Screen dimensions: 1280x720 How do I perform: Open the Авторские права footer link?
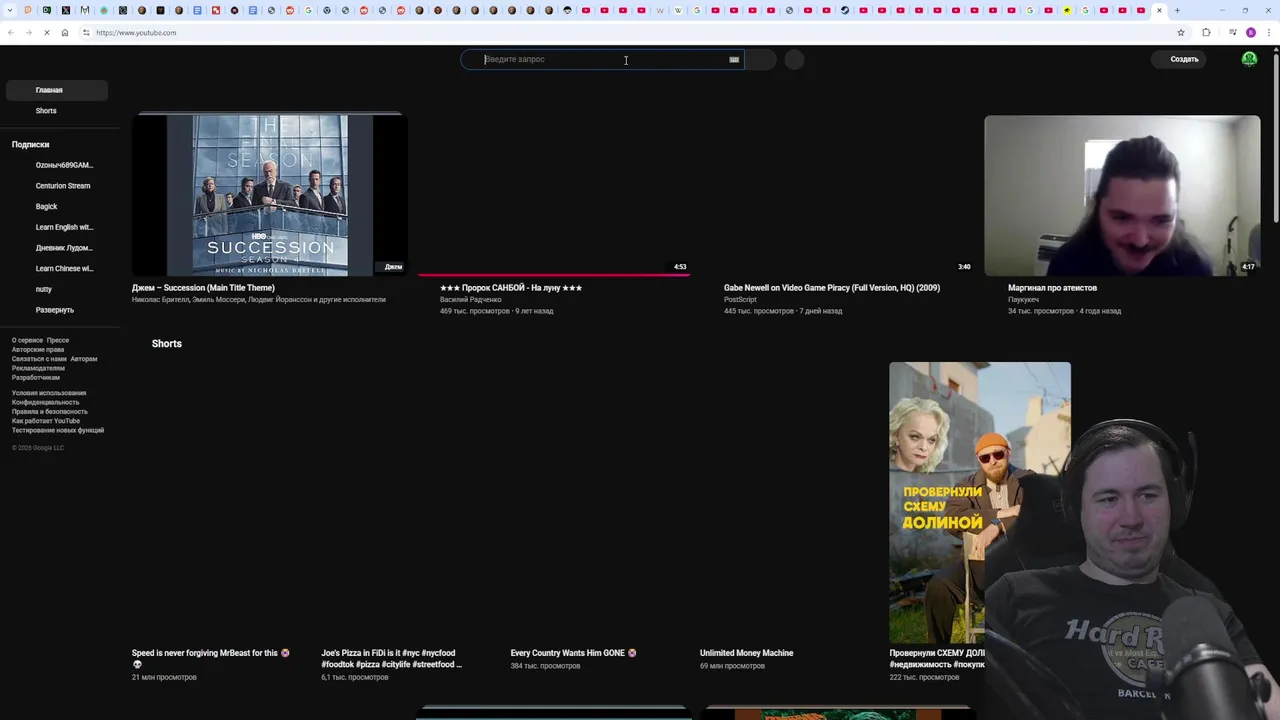[38, 350]
